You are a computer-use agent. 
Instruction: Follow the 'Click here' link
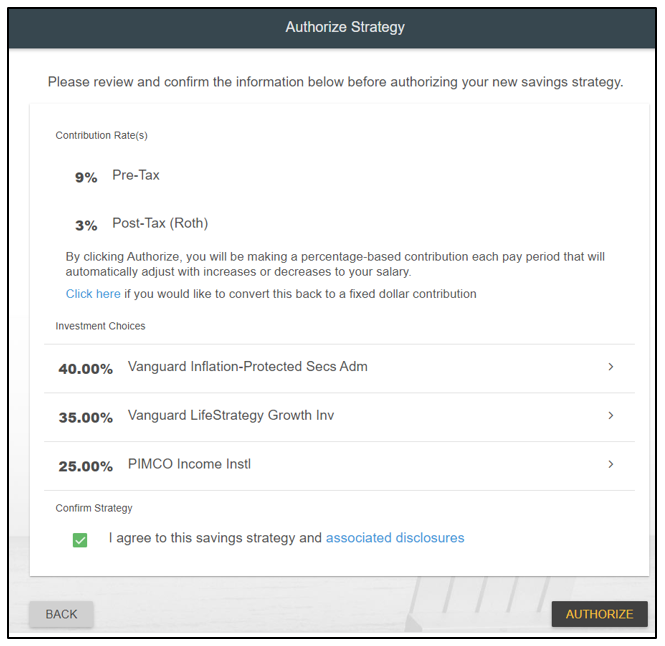pyautogui.click(x=93, y=294)
